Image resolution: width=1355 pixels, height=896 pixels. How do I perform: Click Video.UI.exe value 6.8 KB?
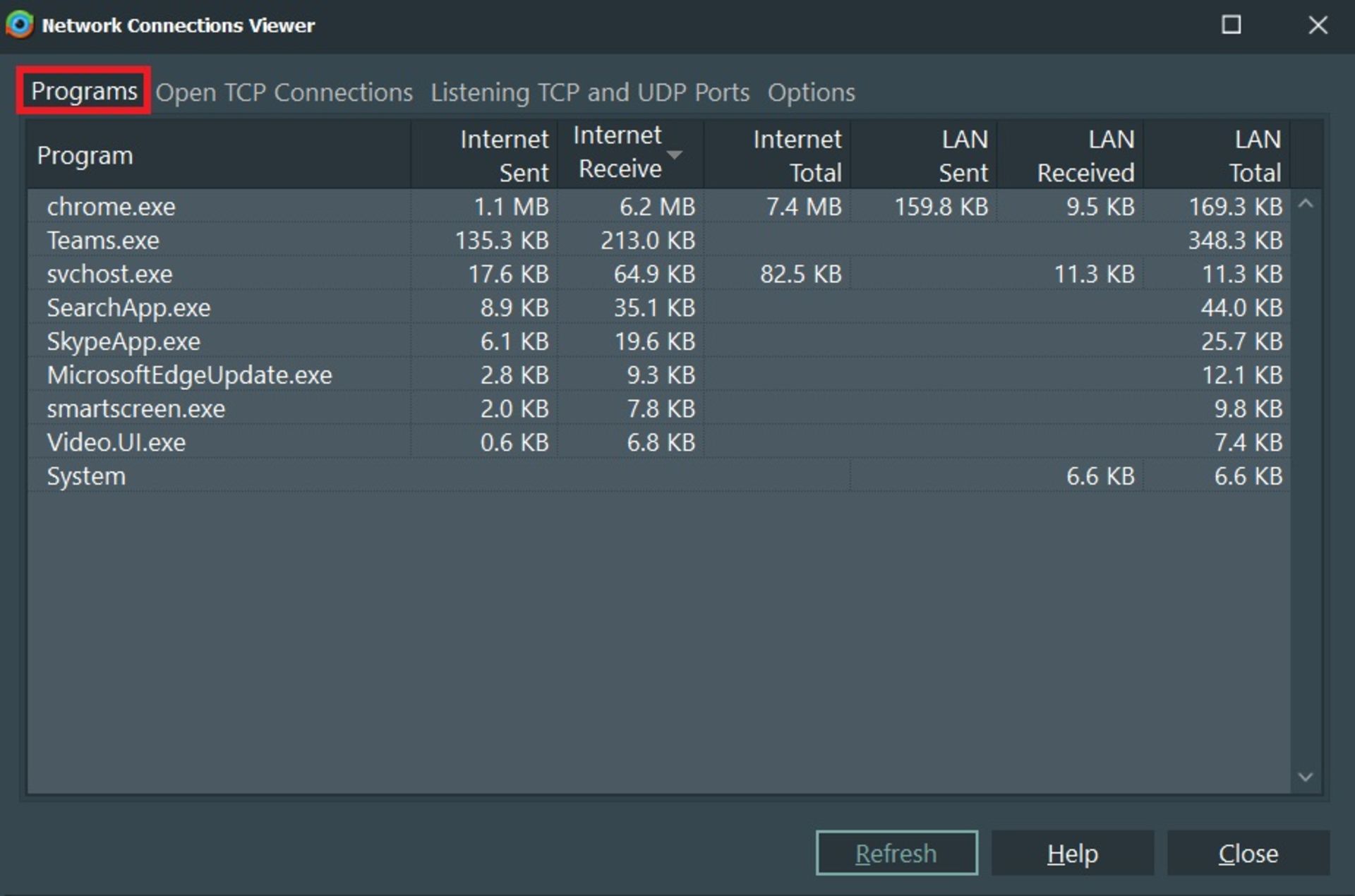click(x=661, y=442)
